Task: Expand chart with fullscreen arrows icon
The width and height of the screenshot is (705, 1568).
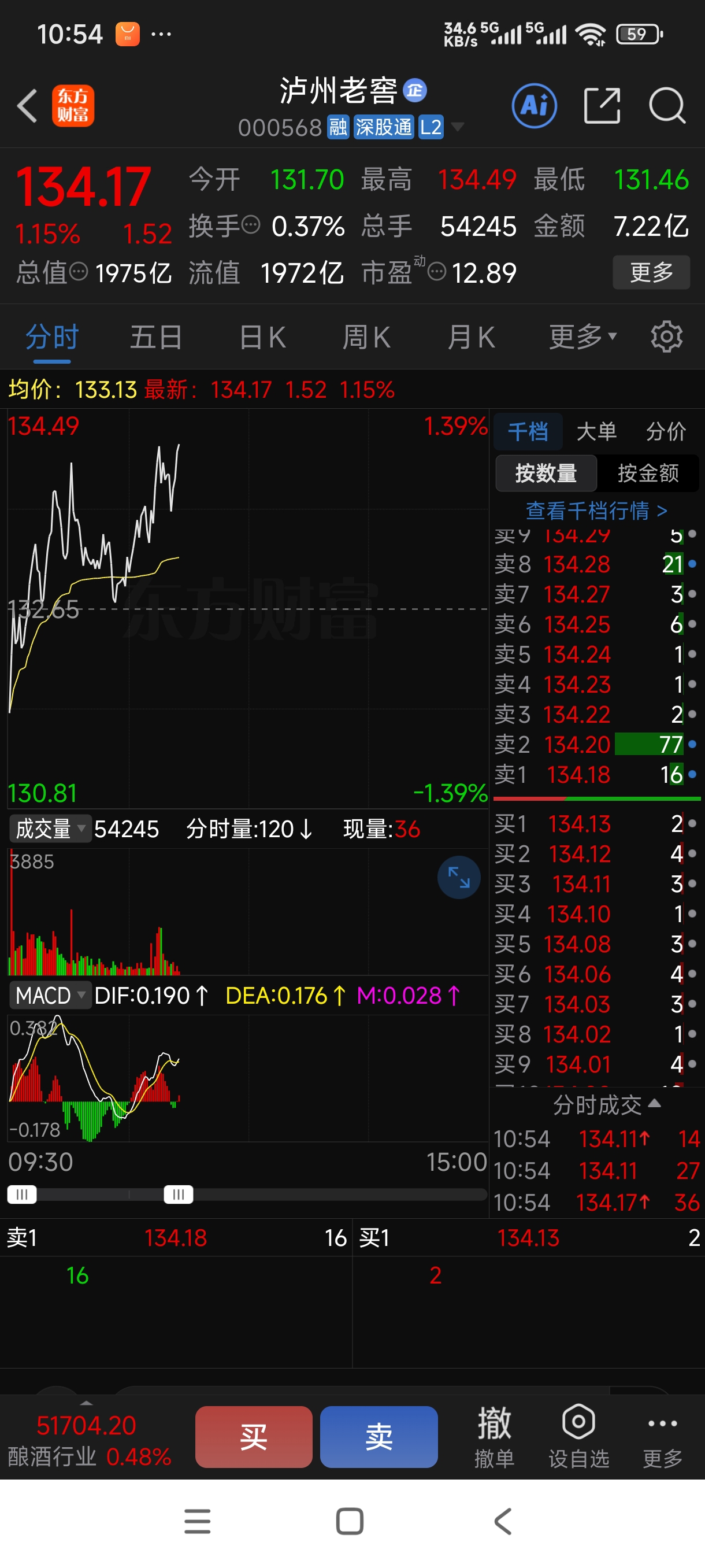Action: (459, 877)
